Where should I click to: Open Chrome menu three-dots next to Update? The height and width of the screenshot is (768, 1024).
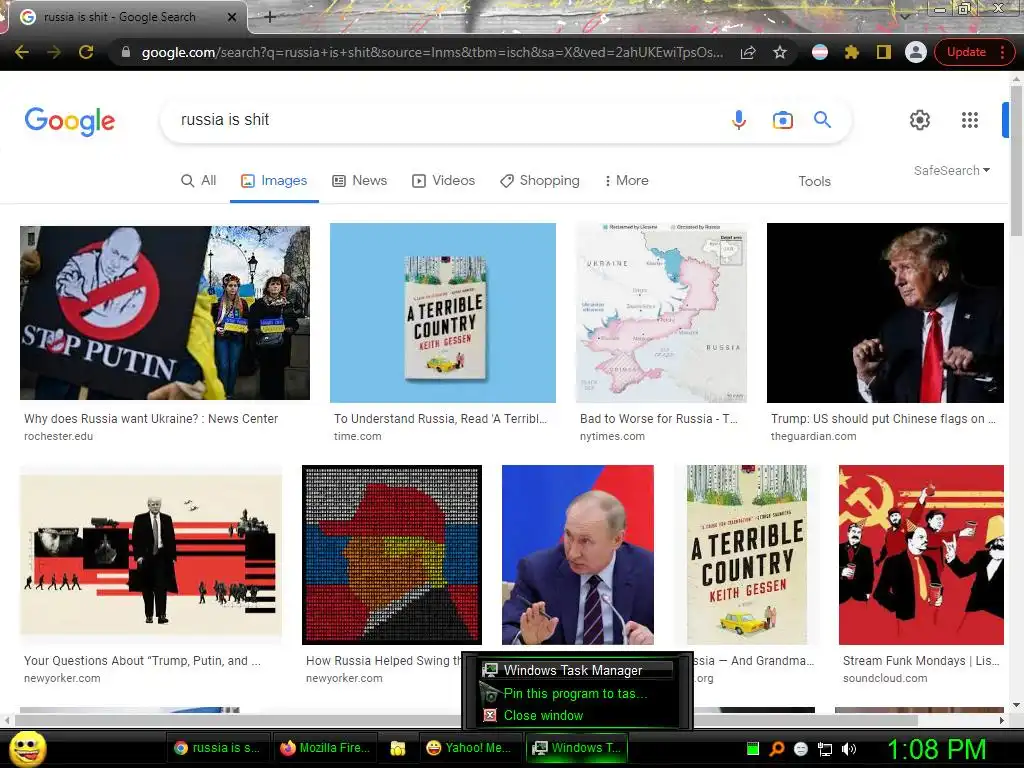point(1002,52)
